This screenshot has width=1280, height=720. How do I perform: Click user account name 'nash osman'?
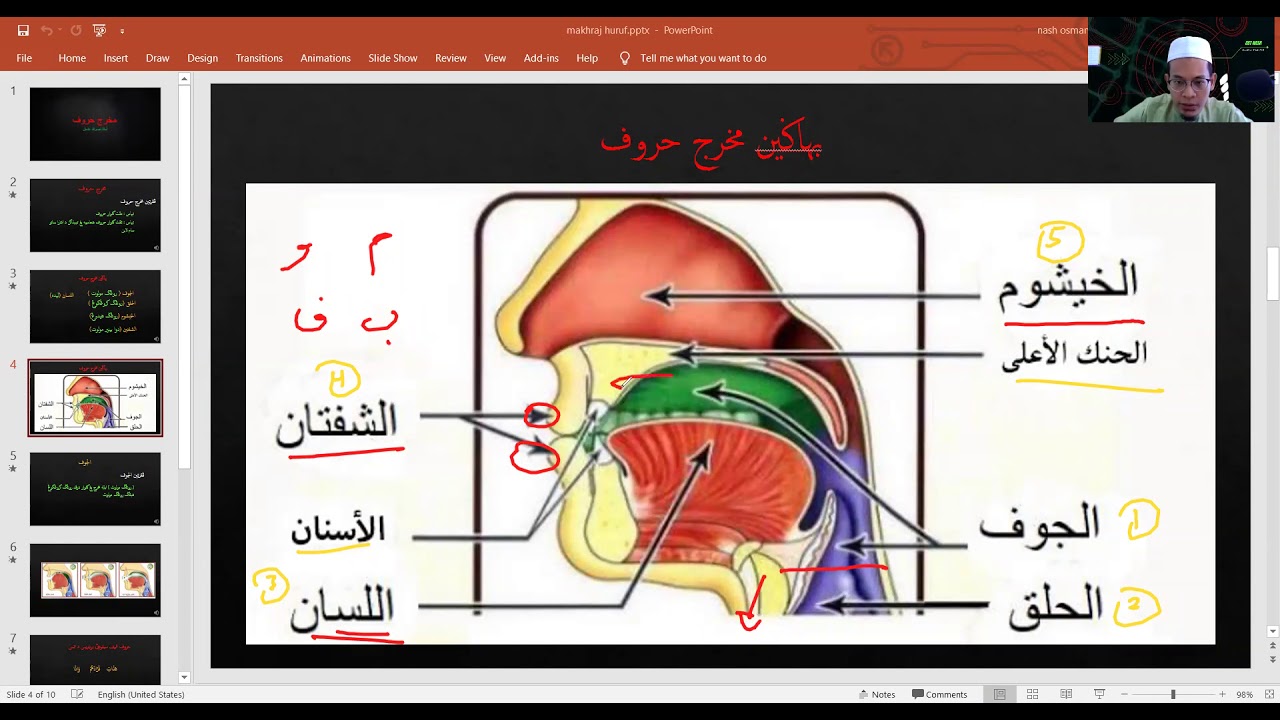[x=1062, y=30]
